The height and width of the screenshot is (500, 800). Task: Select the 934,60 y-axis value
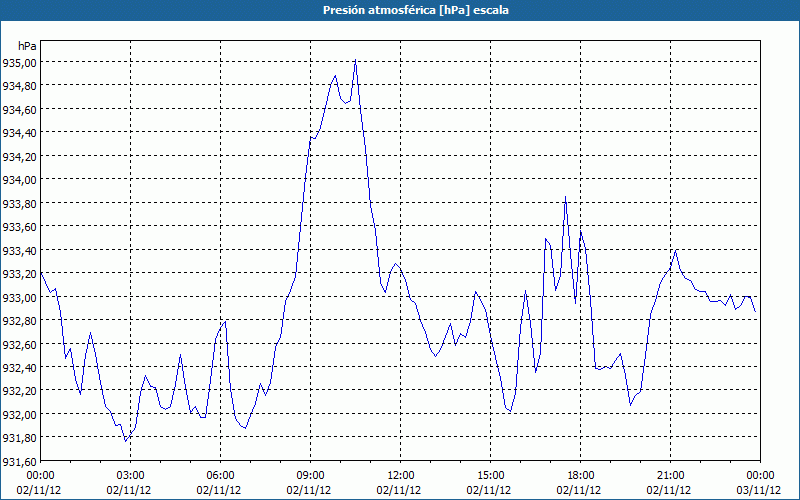point(19,110)
